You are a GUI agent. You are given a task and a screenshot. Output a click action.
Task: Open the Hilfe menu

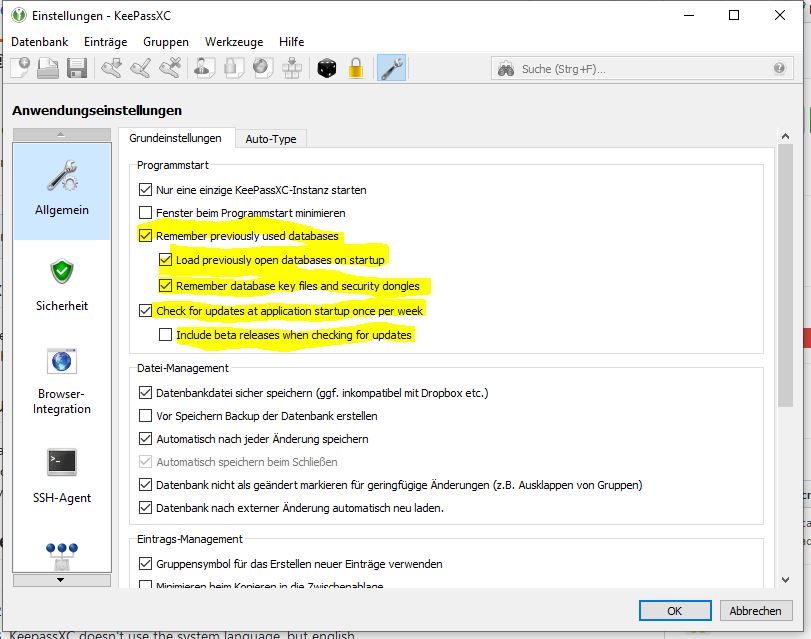point(292,42)
